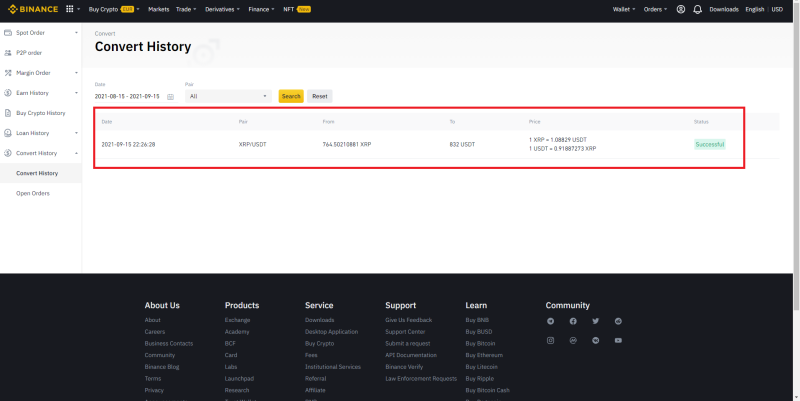Change language via English link
This screenshot has width=800, height=401.
755,9
